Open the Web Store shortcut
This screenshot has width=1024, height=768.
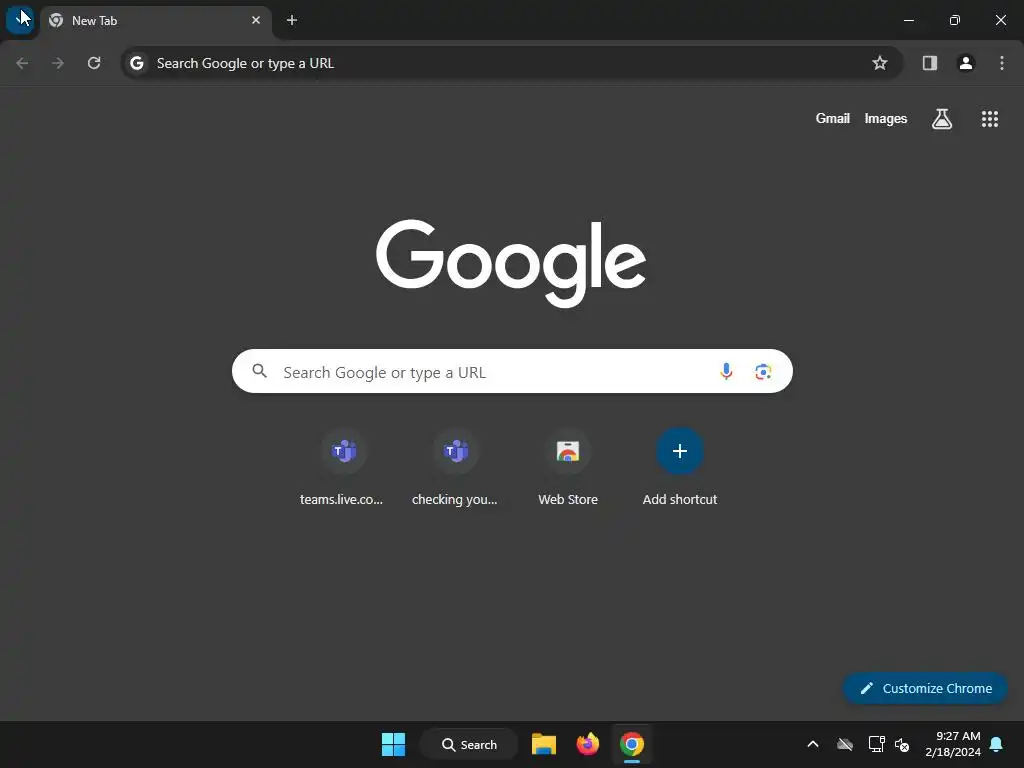tap(568, 468)
